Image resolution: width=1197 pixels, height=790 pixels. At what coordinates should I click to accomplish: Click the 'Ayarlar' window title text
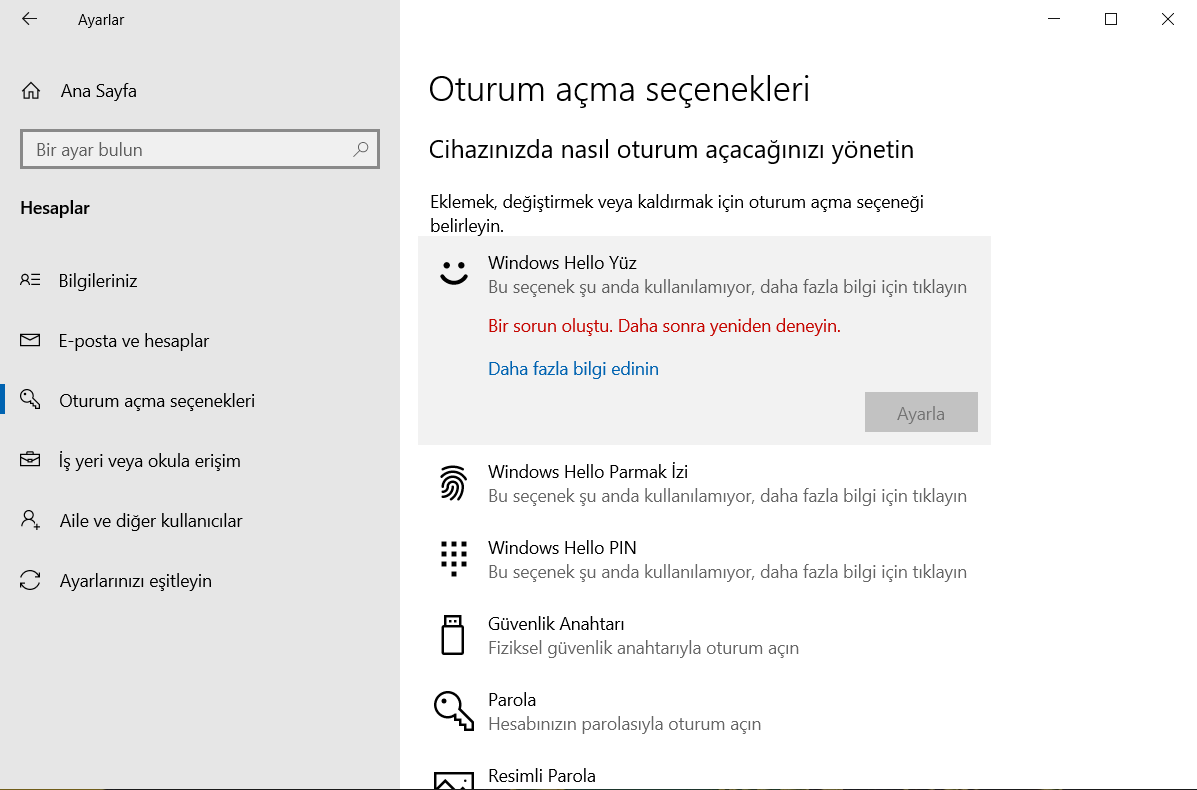(101, 20)
